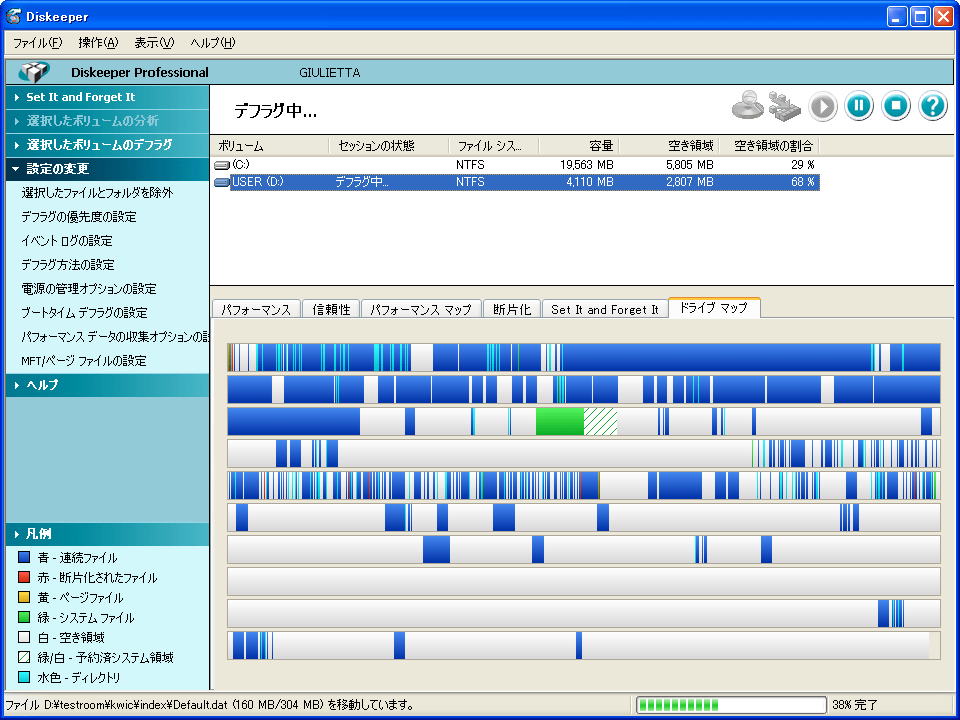This screenshot has height=720, width=960.
Task: Click the C: drive icon in volume list
Action: point(222,165)
